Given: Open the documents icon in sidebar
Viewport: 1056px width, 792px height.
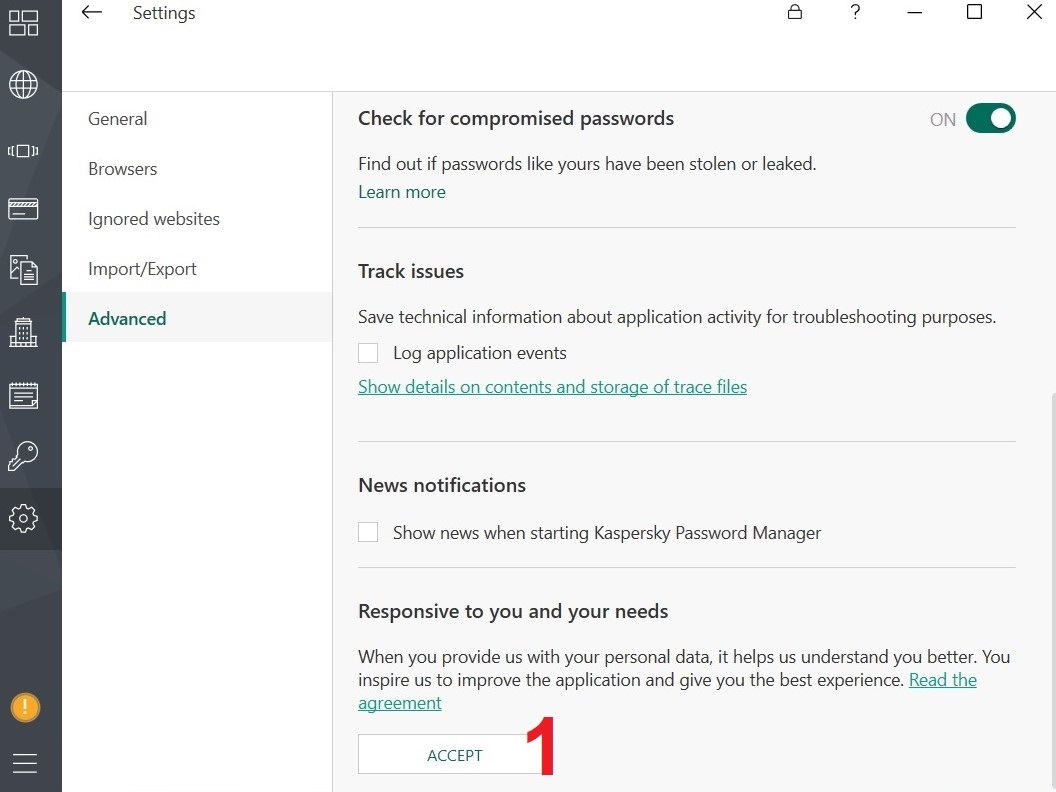Looking at the screenshot, I should (x=24, y=270).
